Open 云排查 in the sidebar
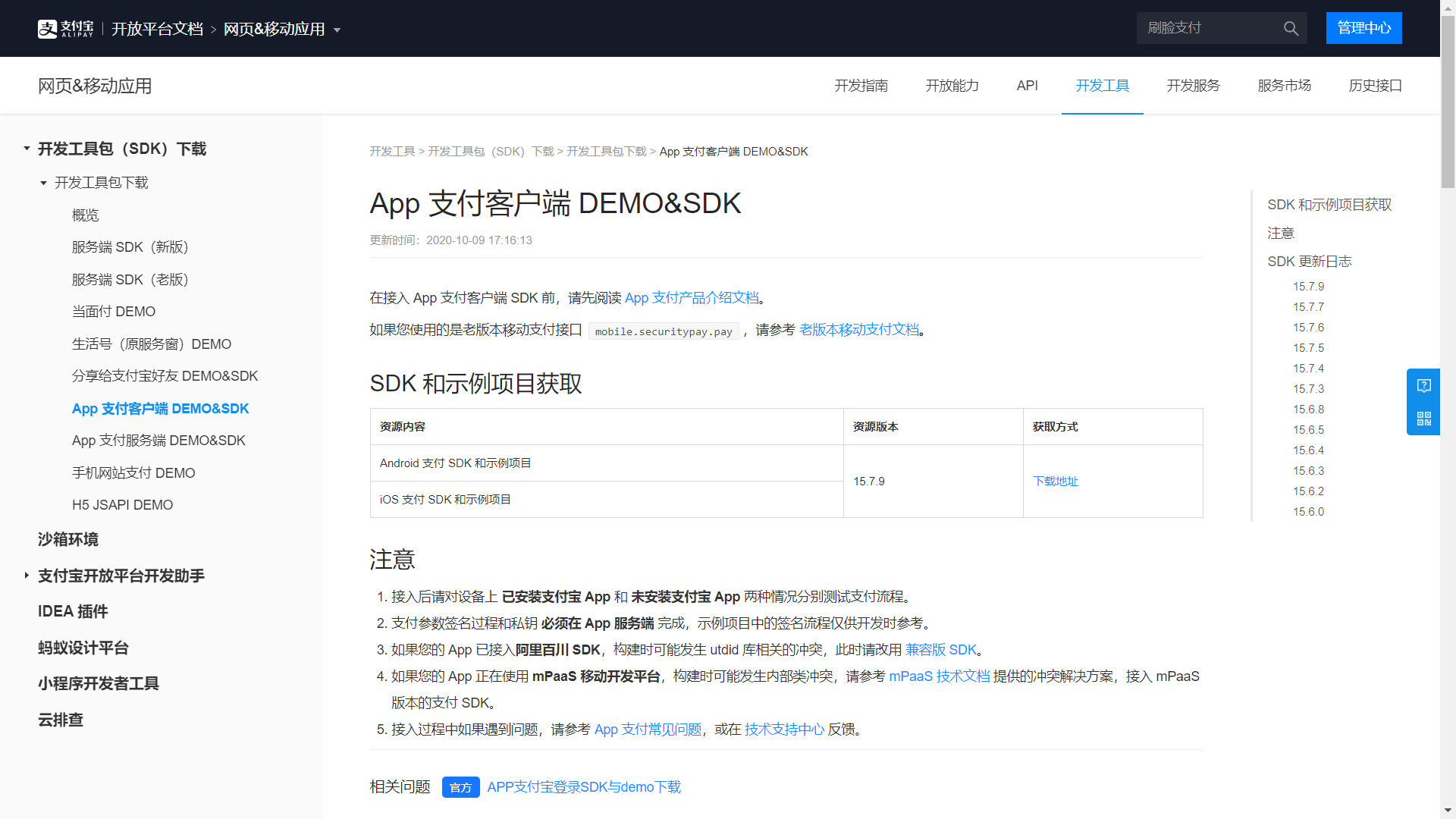This screenshot has height=819, width=1456. tap(61, 720)
